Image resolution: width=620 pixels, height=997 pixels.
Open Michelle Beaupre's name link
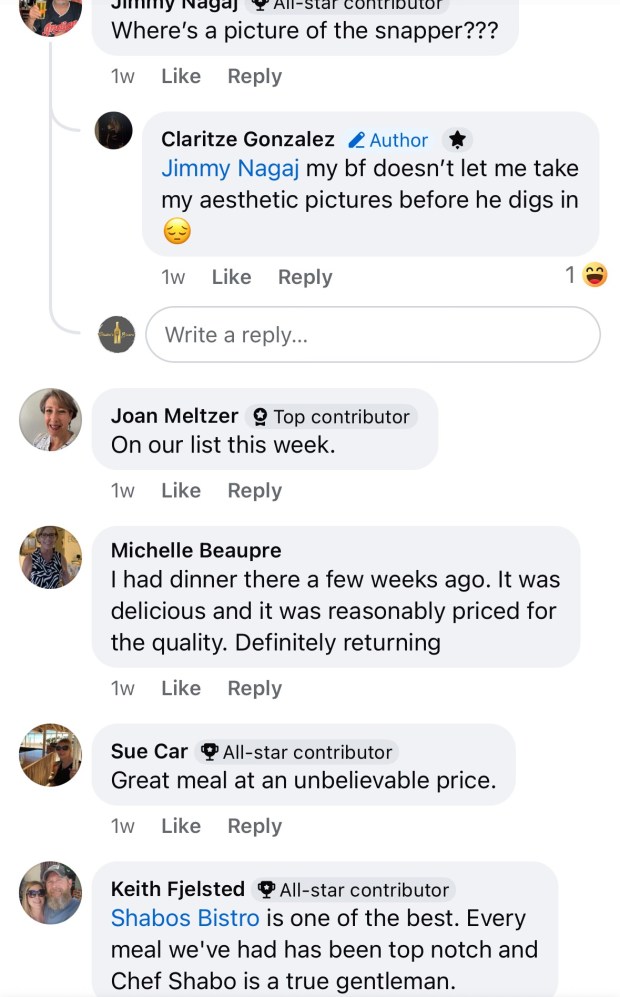pos(196,550)
